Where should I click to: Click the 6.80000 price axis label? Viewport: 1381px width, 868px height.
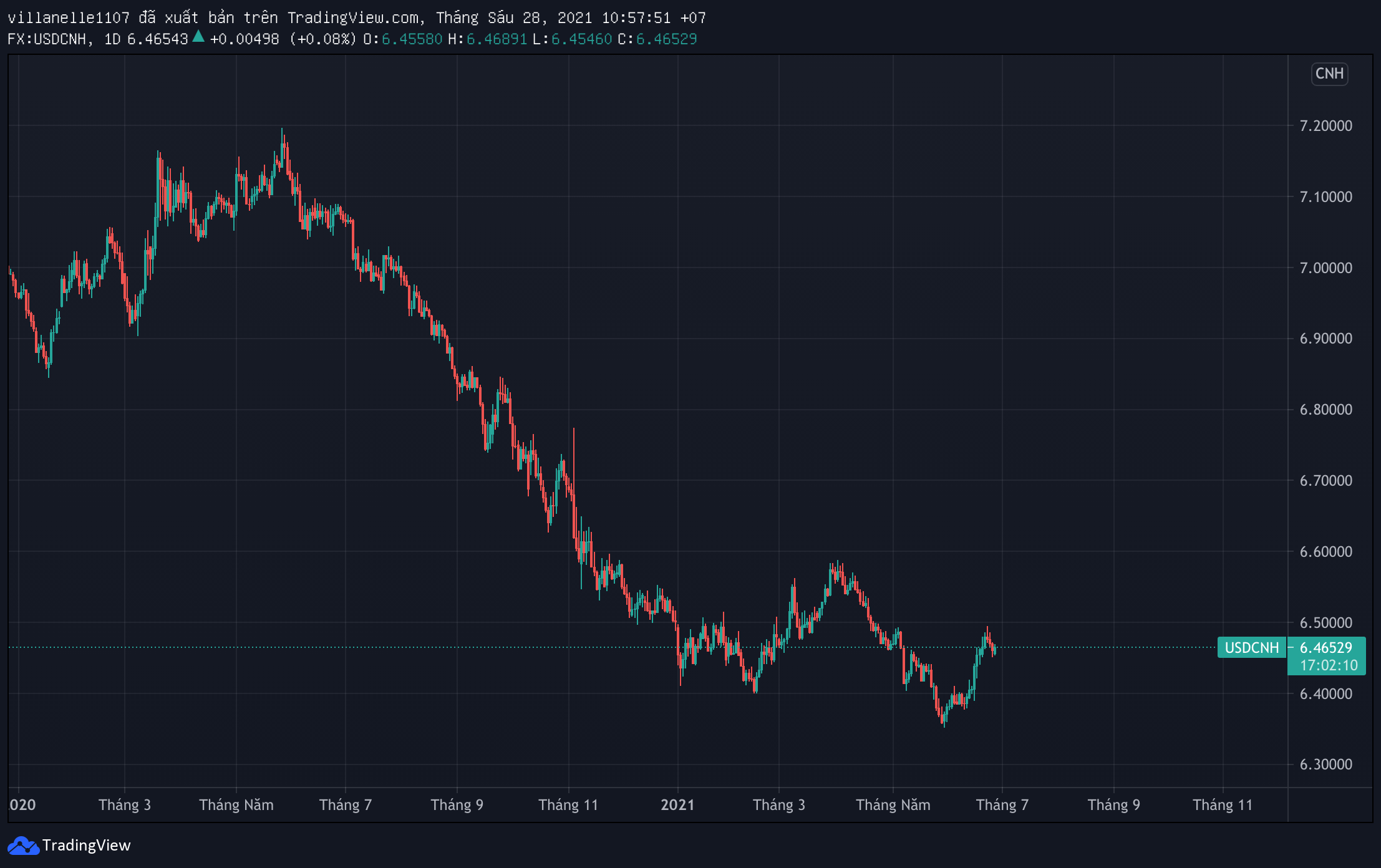click(x=1326, y=410)
